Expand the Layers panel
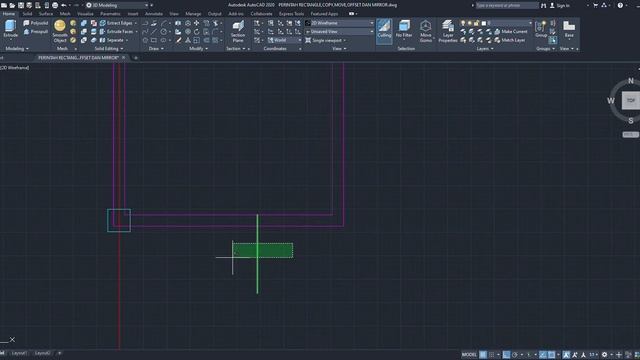The width and height of the screenshot is (640, 360). [485, 49]
